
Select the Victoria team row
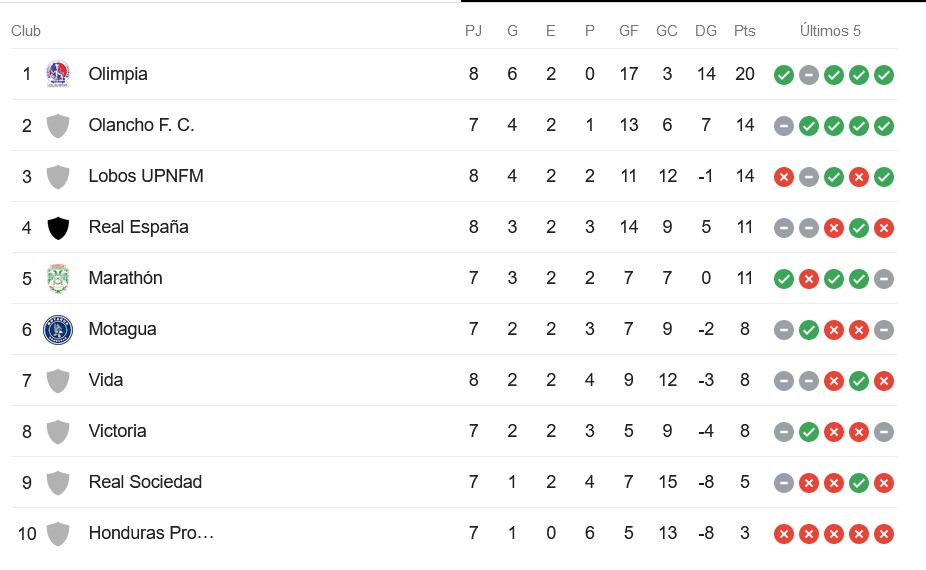(x=454, y=431)
